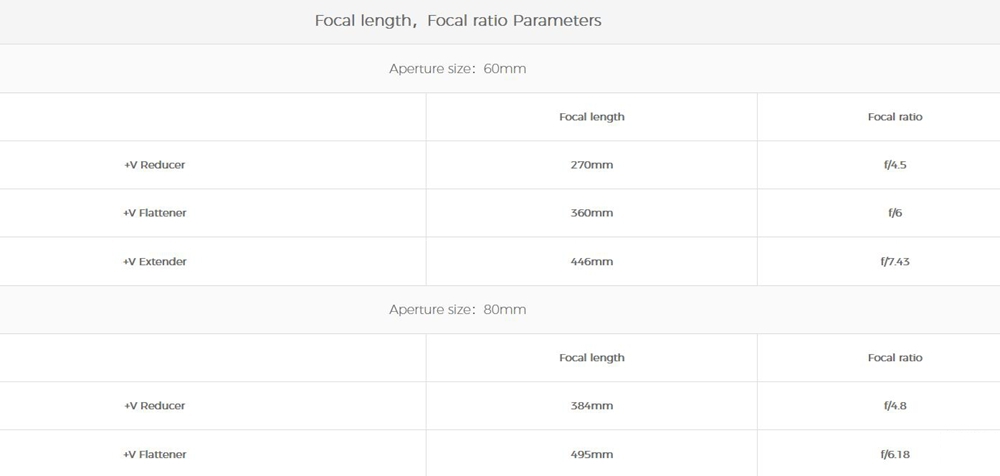Viewport: 1000px width, 476px height.
Task: Click Focal ratio column header in 60mm table
Action: [x=895, y=117]
